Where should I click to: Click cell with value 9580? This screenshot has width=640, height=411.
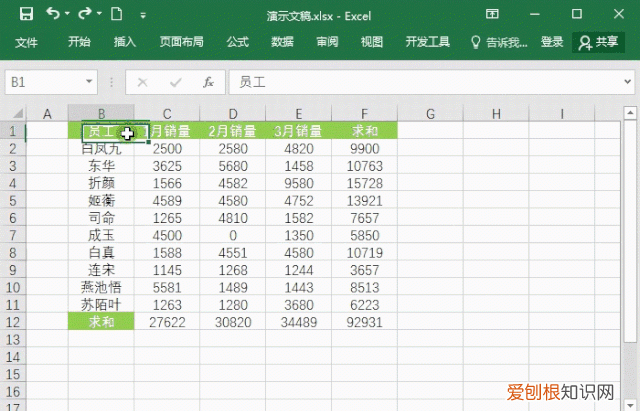299,183
